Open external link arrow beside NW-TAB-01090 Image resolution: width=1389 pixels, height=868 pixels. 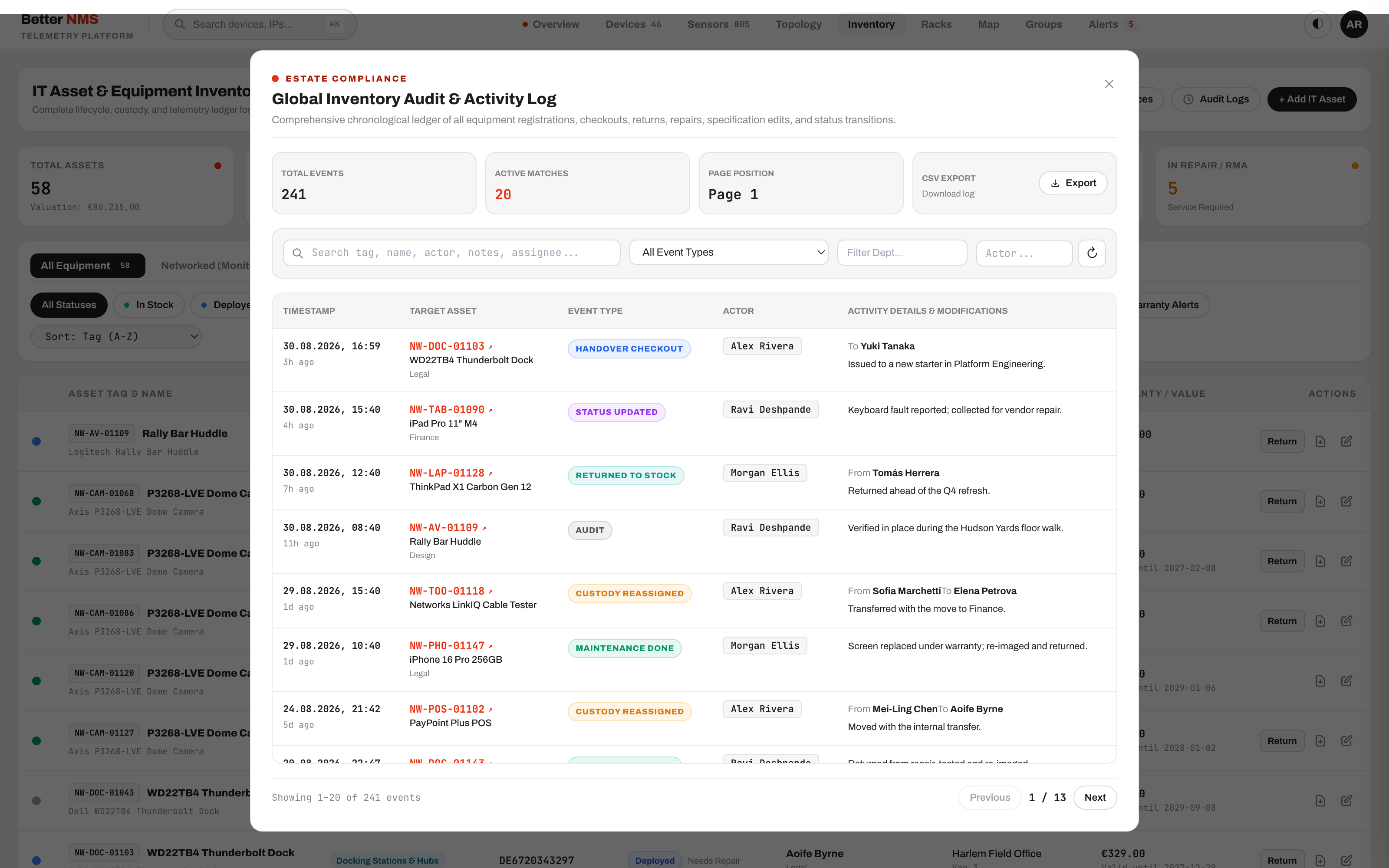490,410
